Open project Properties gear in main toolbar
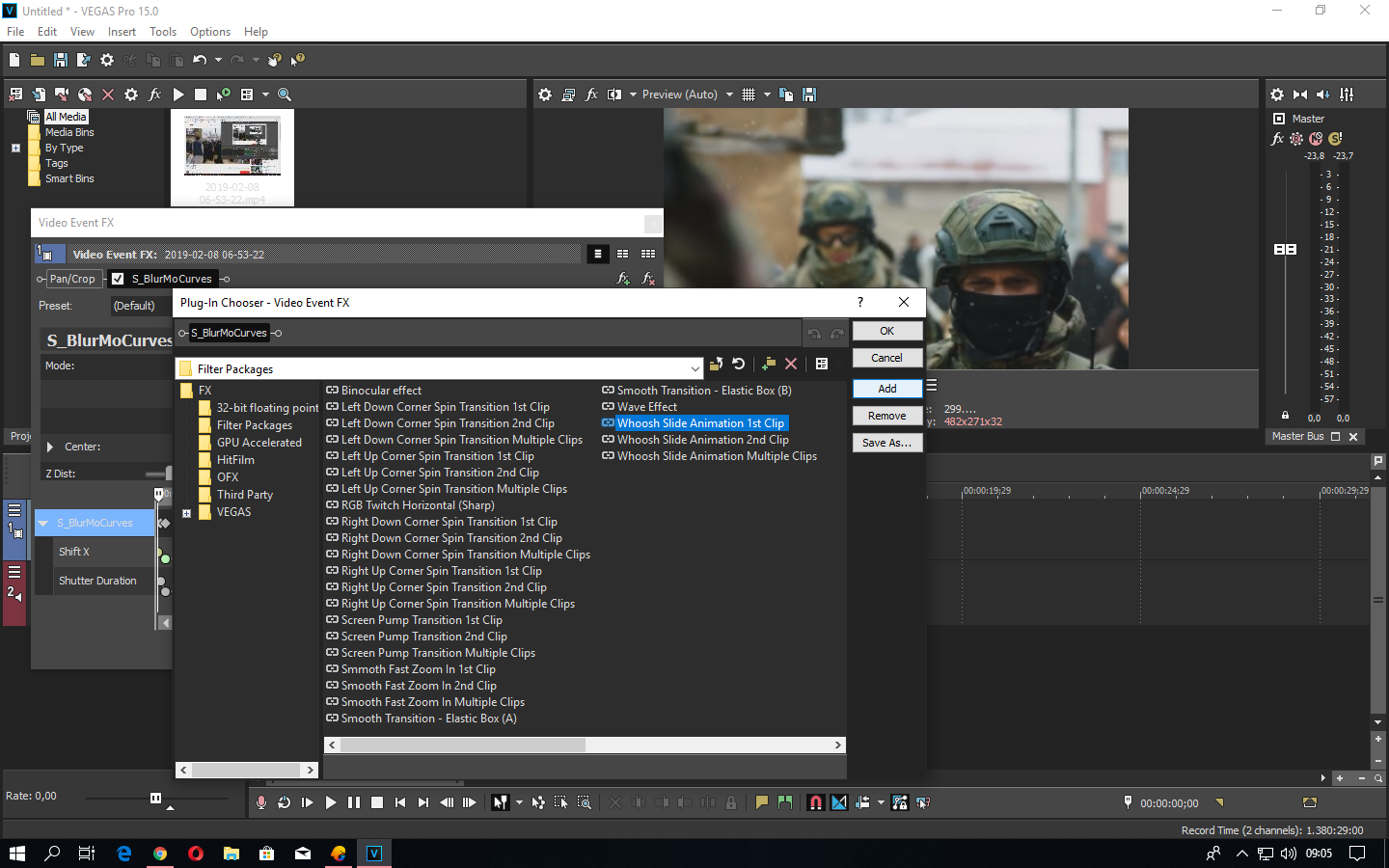 click(x=107, y=60)
